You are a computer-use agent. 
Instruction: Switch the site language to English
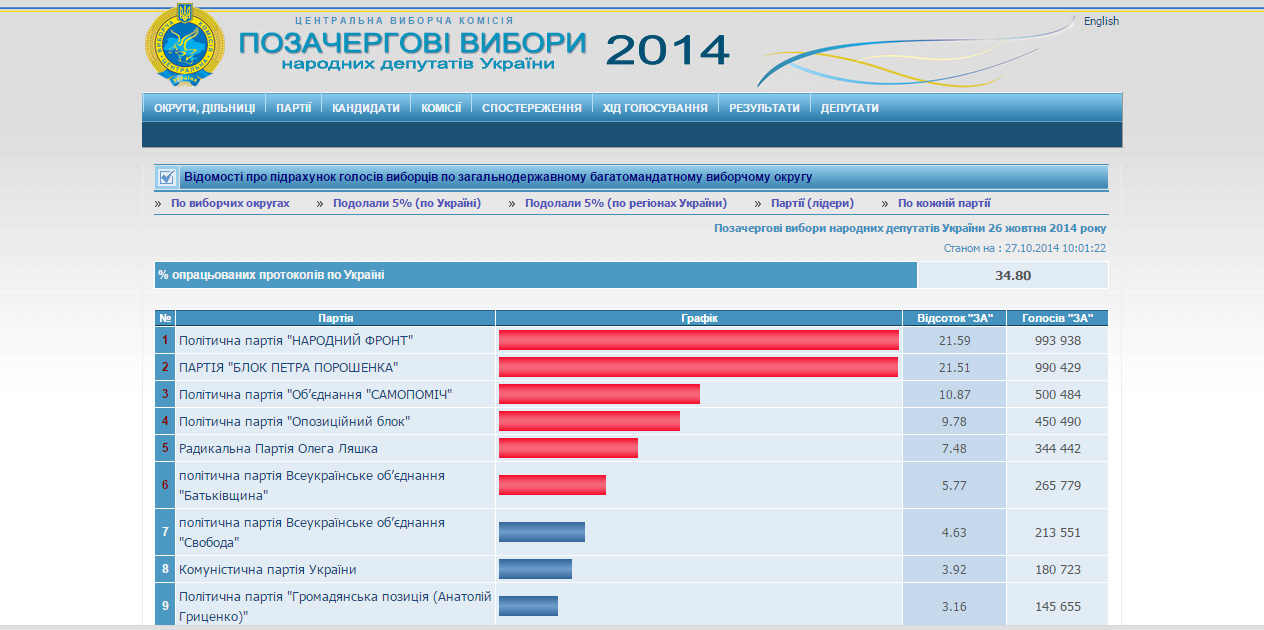[1101, 21]
